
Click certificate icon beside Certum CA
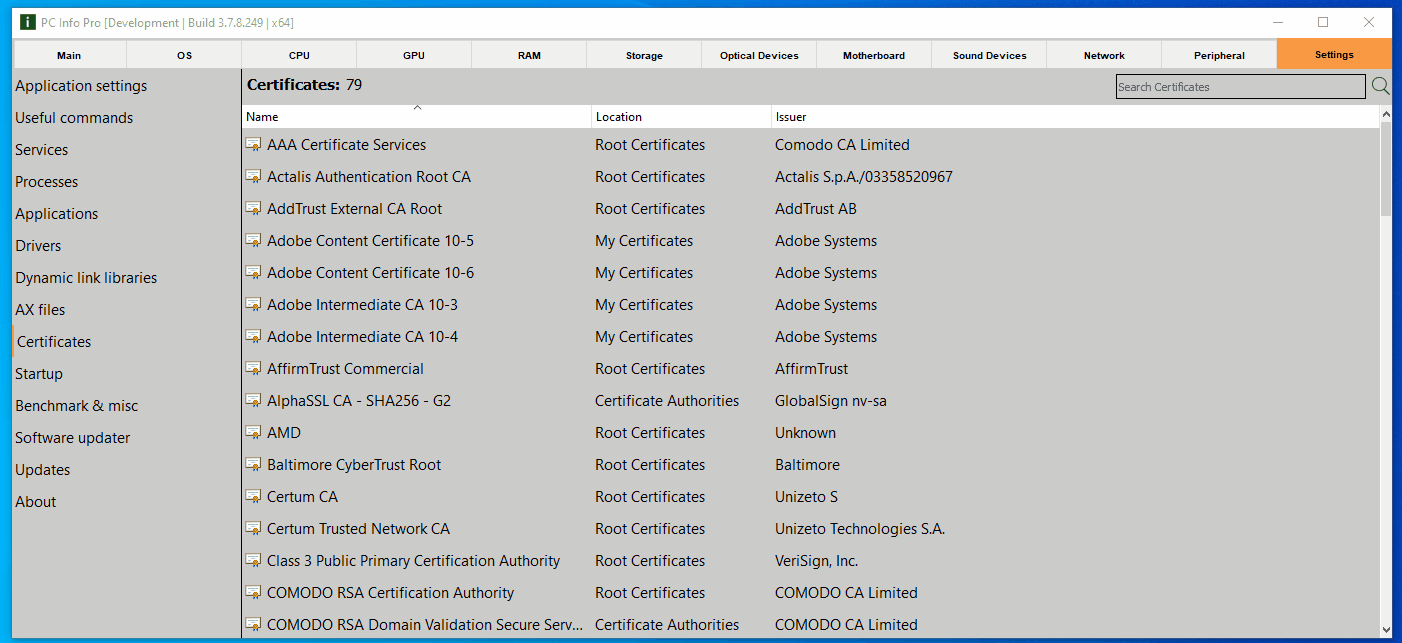pyautogui.click(x=254, y=497)
